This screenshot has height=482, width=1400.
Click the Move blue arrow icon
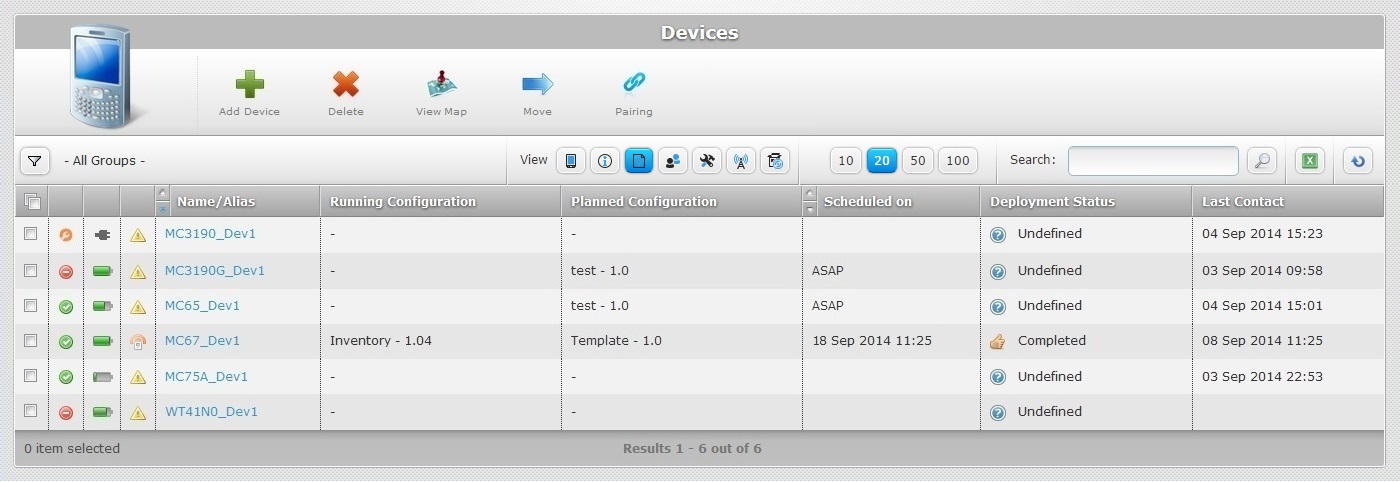tap(537, 84)
